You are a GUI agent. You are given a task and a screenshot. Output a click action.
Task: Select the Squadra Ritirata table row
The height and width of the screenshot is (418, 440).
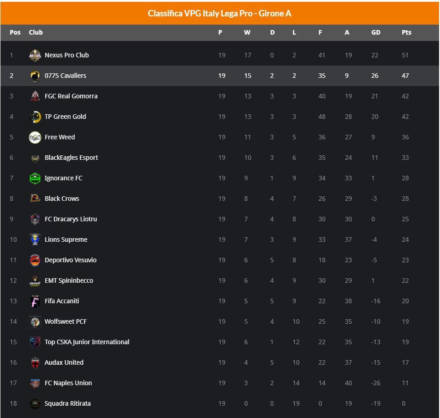[x=220, y=404]
